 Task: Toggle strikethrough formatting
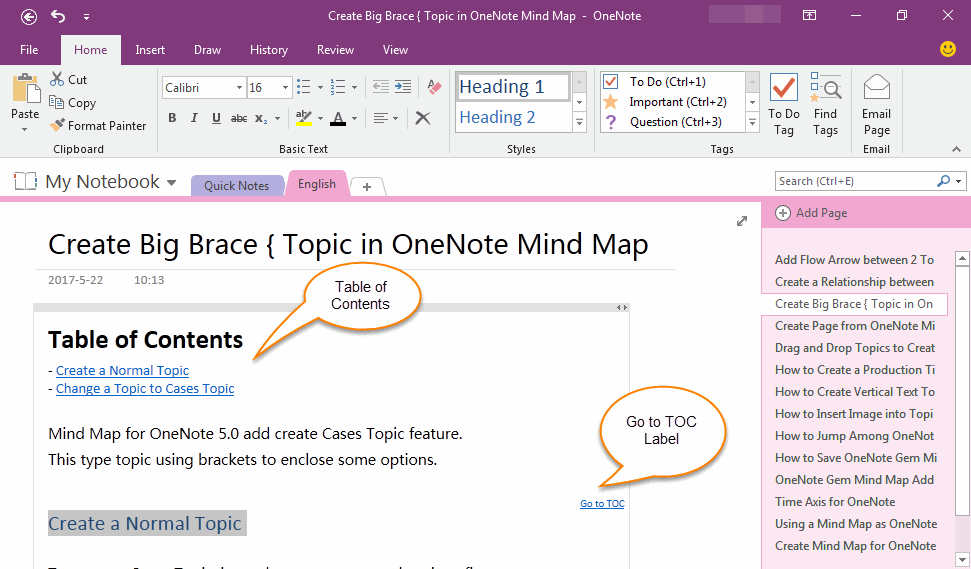pyautogui.click(x=238, y=118)
